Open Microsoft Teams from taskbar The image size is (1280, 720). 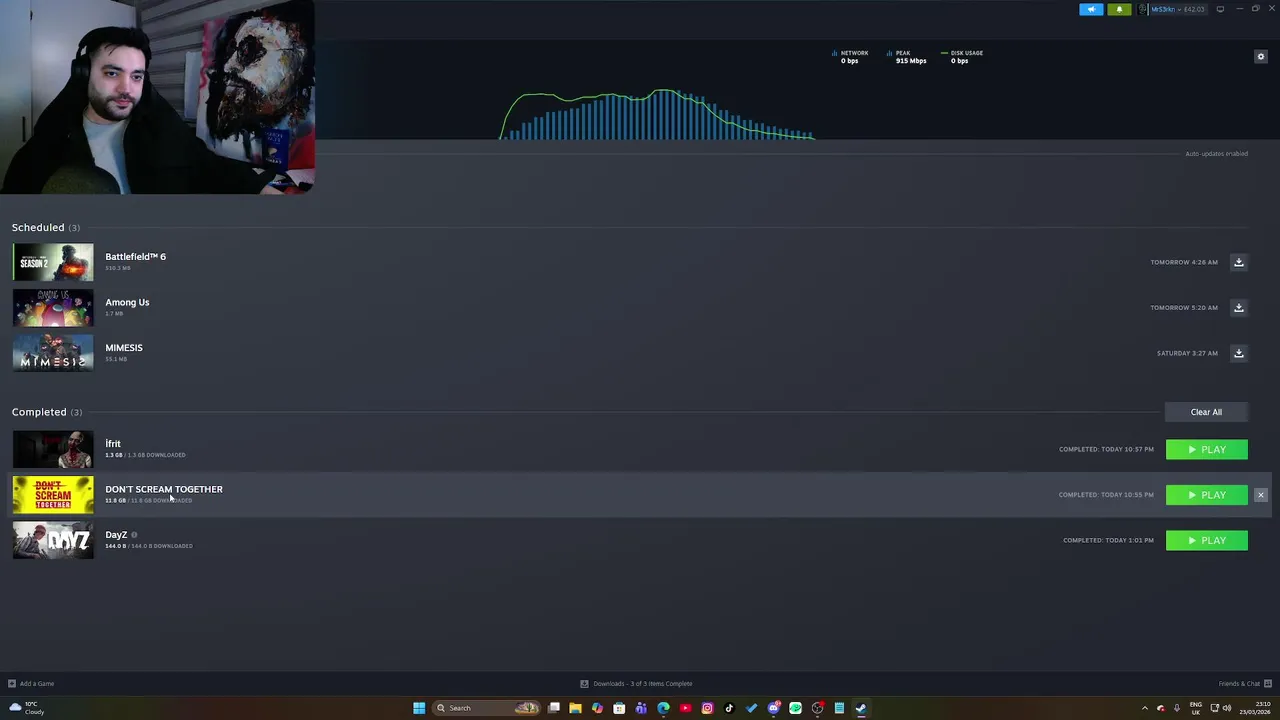point(641,708)
